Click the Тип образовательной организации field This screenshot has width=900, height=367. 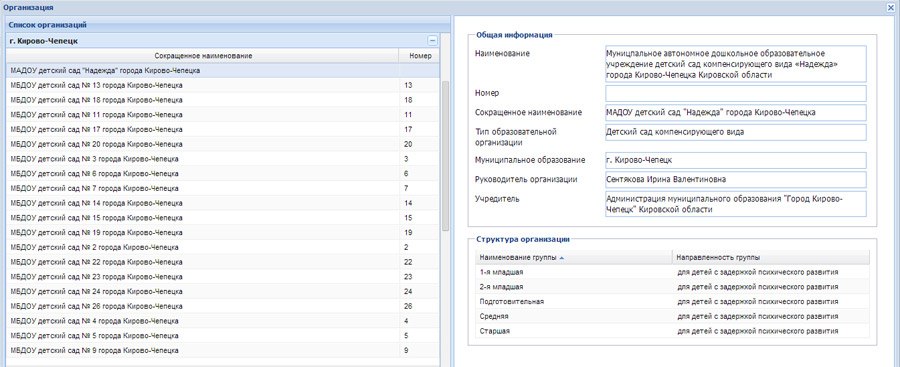point(735,132)
